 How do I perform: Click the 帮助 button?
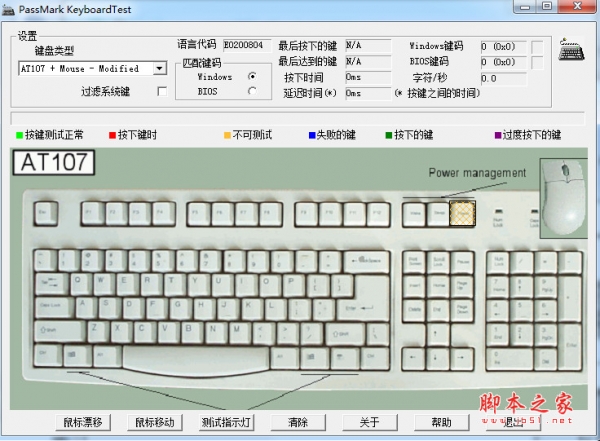pos(442,422)
